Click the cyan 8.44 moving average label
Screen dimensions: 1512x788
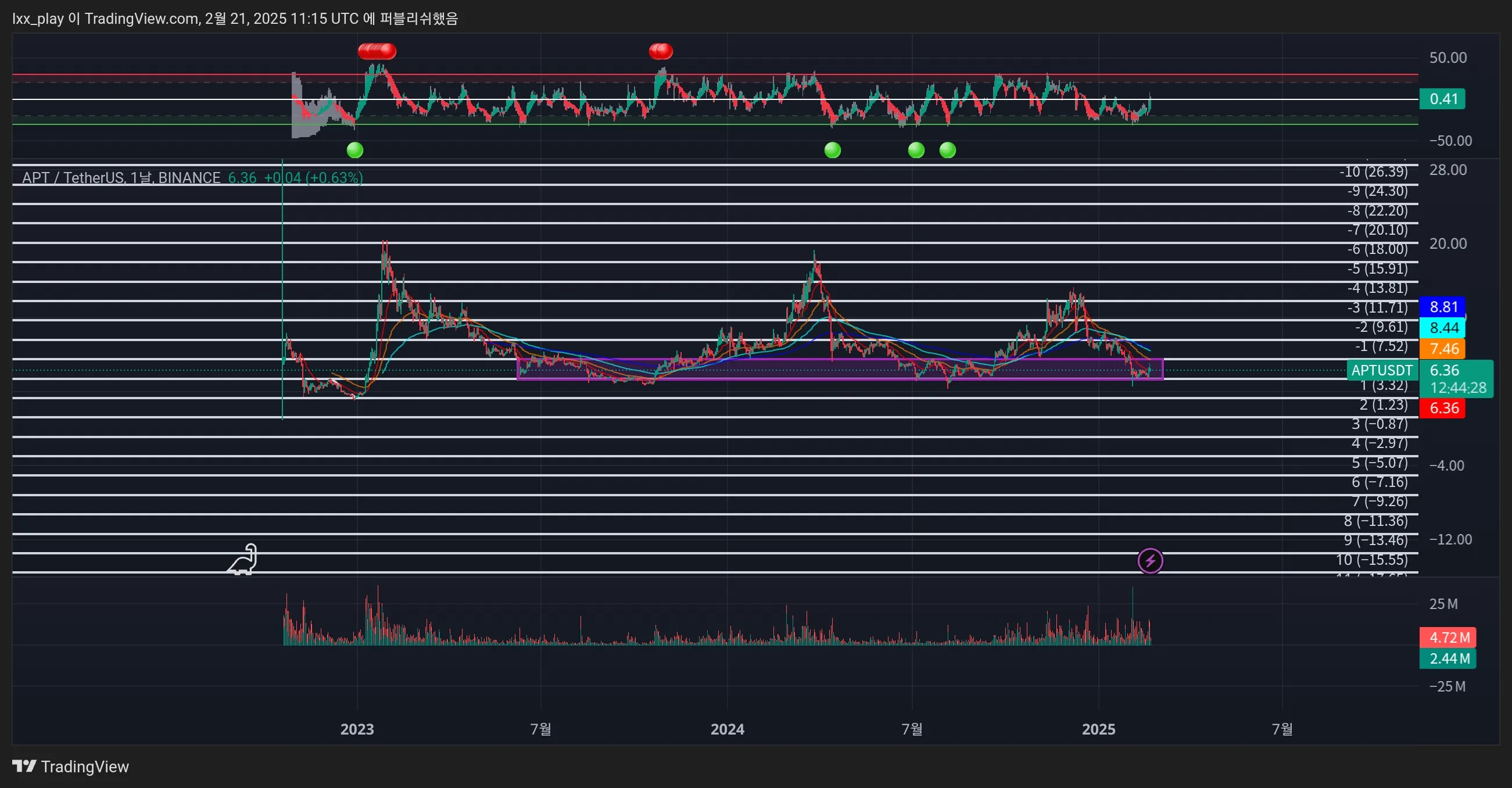coord(1443,328)
